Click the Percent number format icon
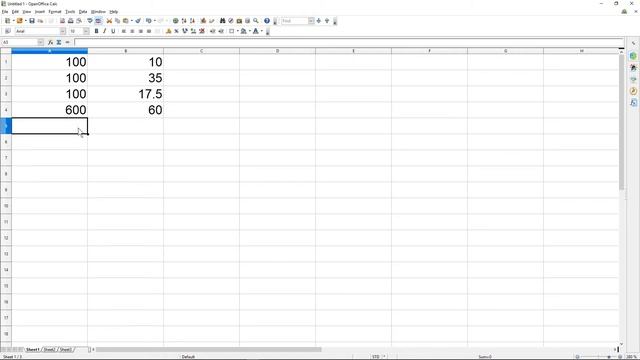 coord(176,31)
